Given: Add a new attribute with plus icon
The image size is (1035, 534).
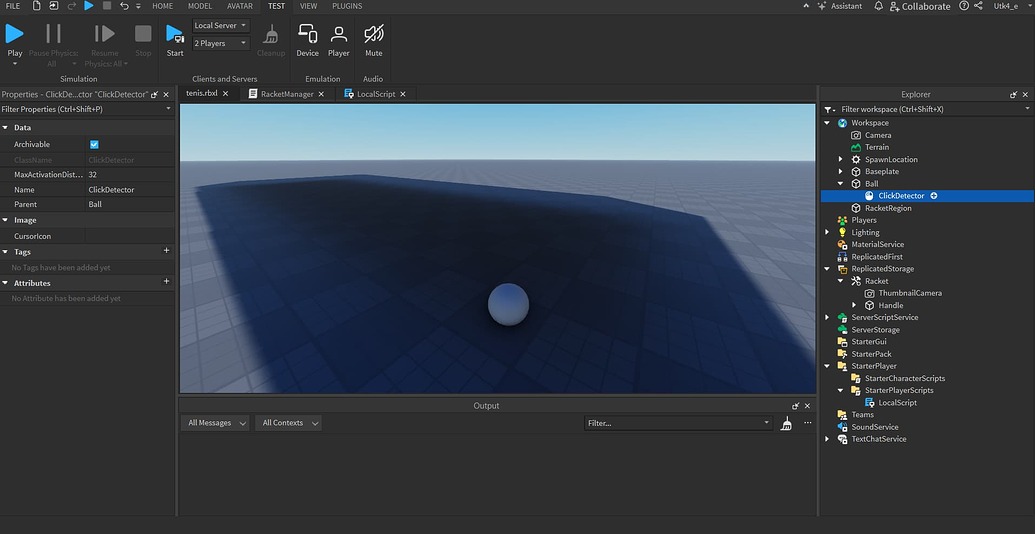Looking at the screenshot, I should tap(166, 282).
